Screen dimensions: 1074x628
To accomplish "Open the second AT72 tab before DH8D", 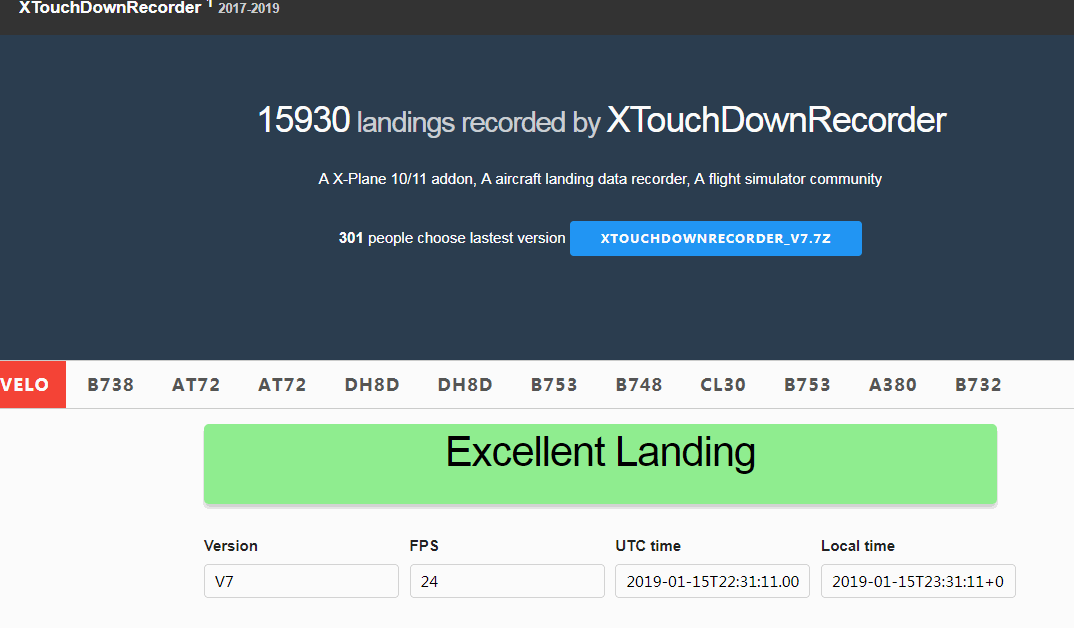I will [282, 384].
